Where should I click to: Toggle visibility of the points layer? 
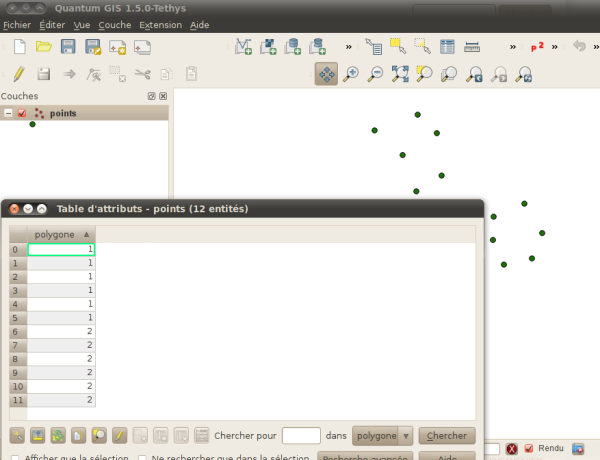[22, 114]
